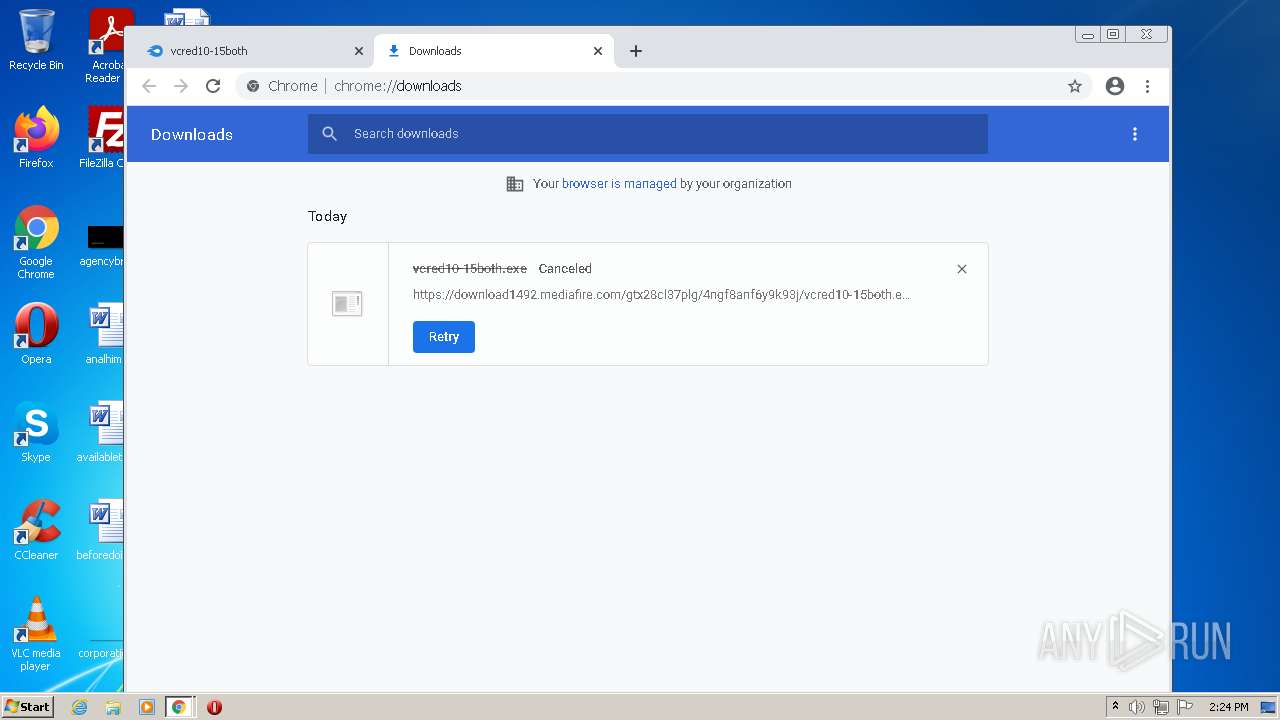The image size is (1280, 720).
Task: Open Internet Explorer from the taskbar
Action: tap(80, 707)
